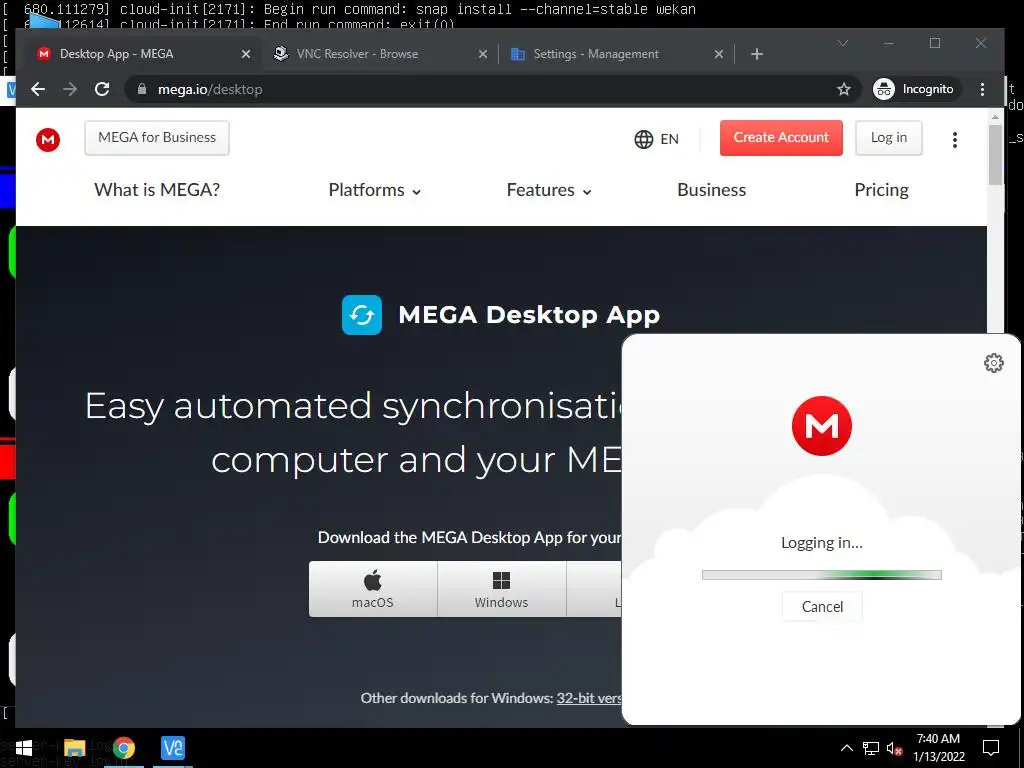The width and height of the screenshot is (1024, 768).
Task: Open the Pricing page
Action: (881, 190)
